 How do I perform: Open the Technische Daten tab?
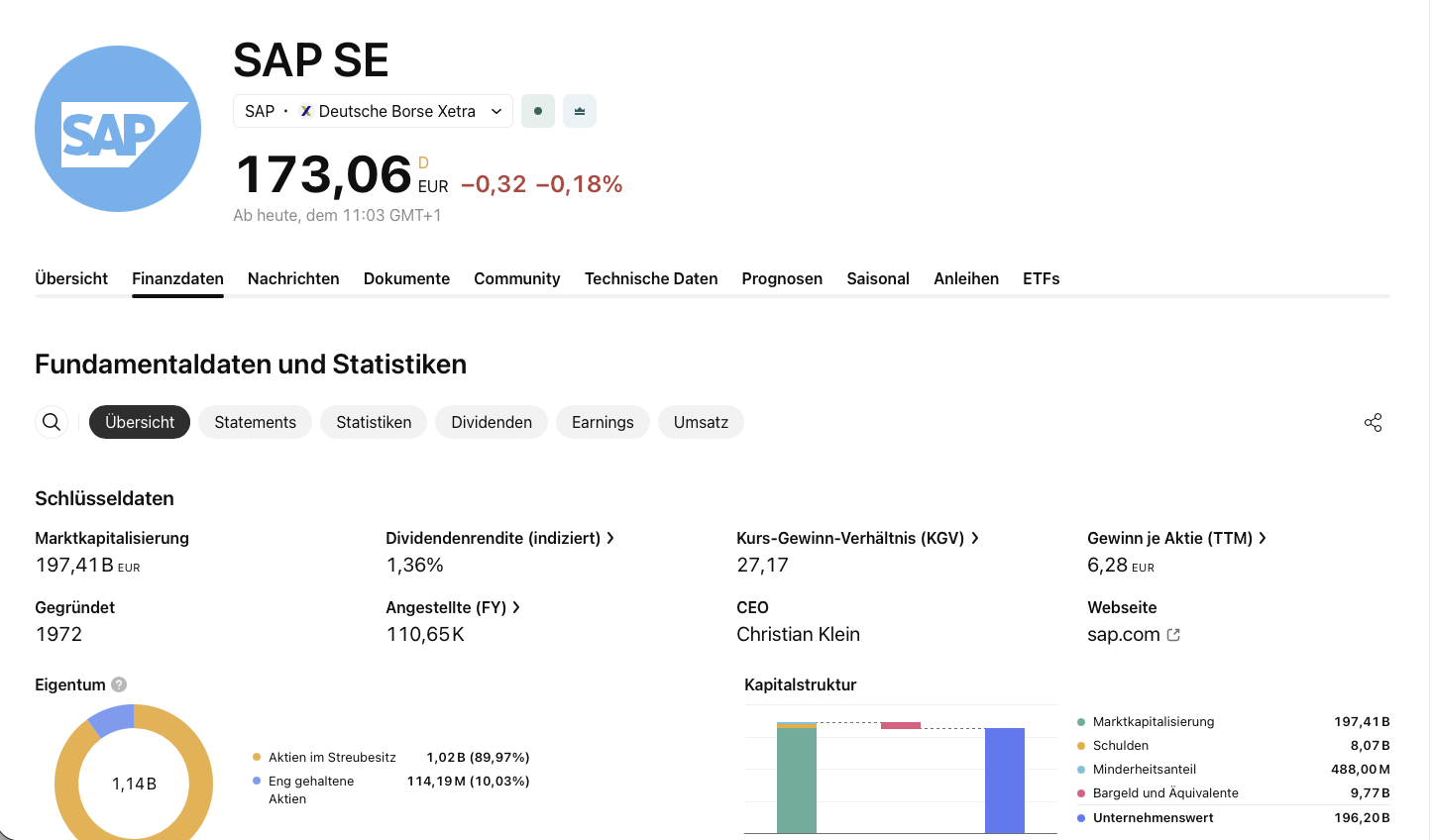[651, 278]
